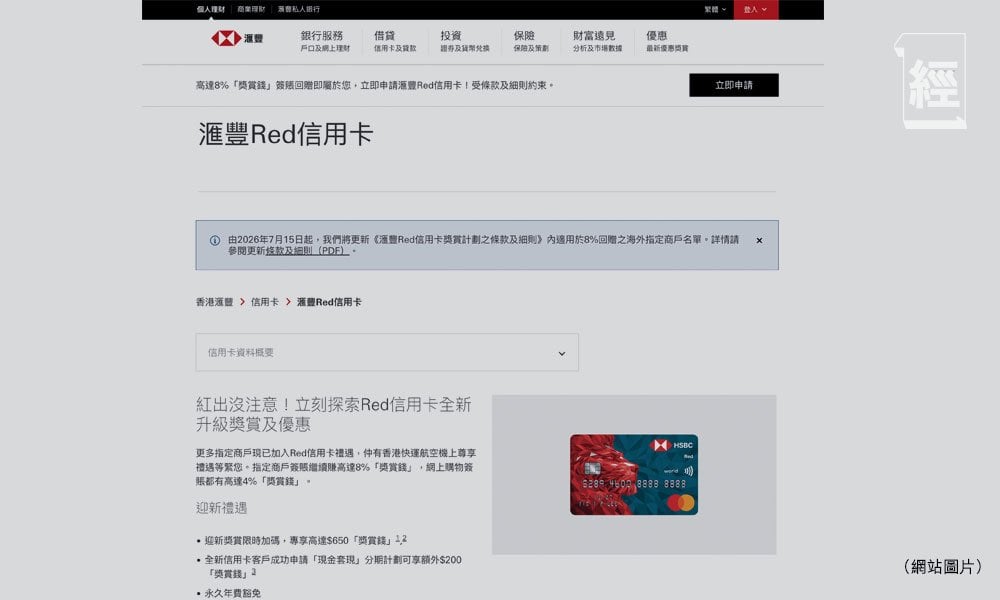The image size is (1000, 600).
Task: Click 滙豐Red信用卡 breadcrumb item
Action: pyautogui.click(x=329, y=302)
